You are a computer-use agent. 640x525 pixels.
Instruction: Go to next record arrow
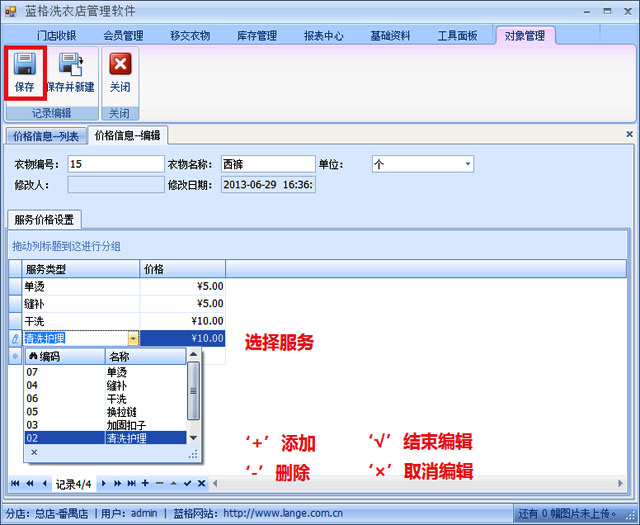[103, 483]
